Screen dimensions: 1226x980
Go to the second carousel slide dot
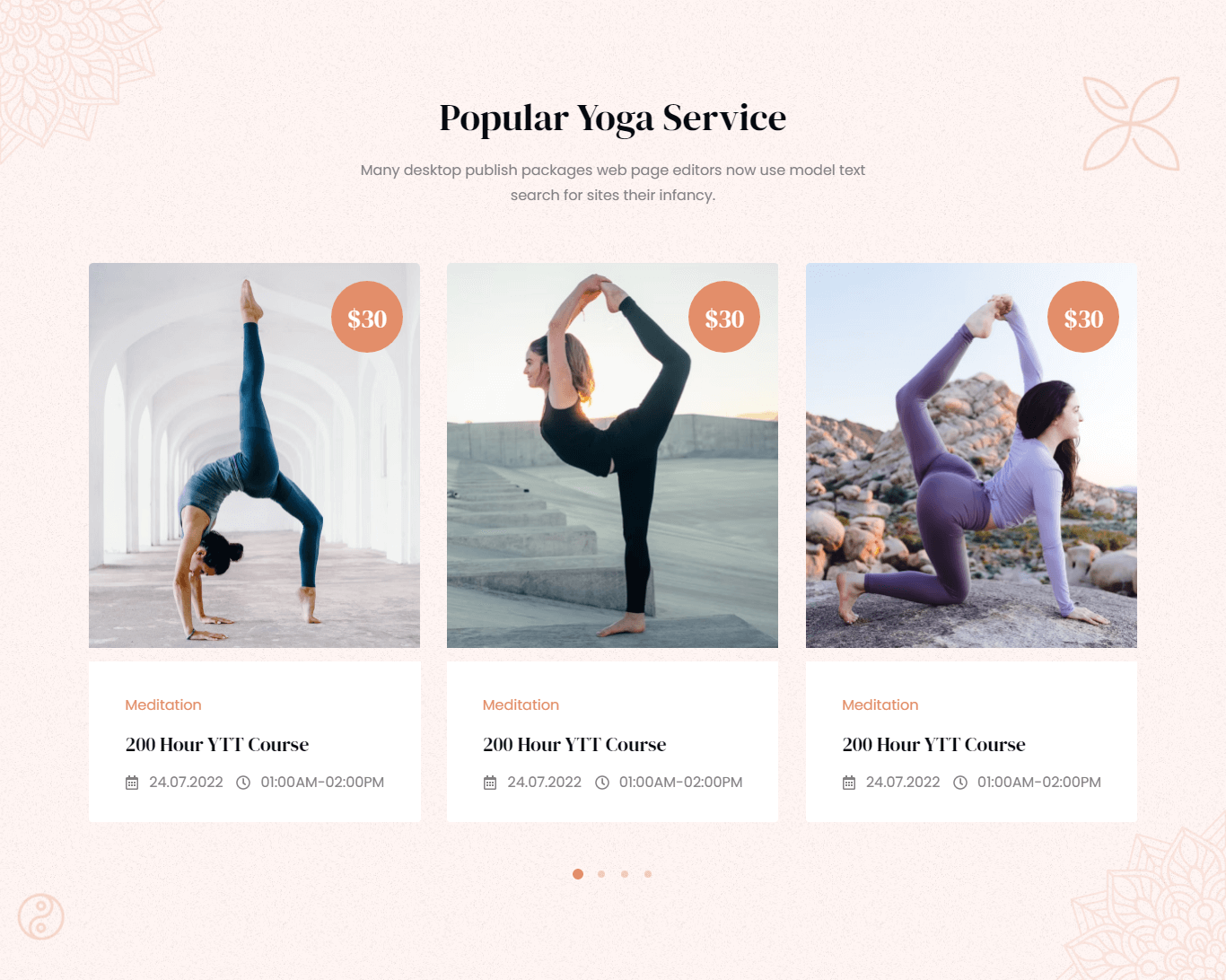[601, 874]
